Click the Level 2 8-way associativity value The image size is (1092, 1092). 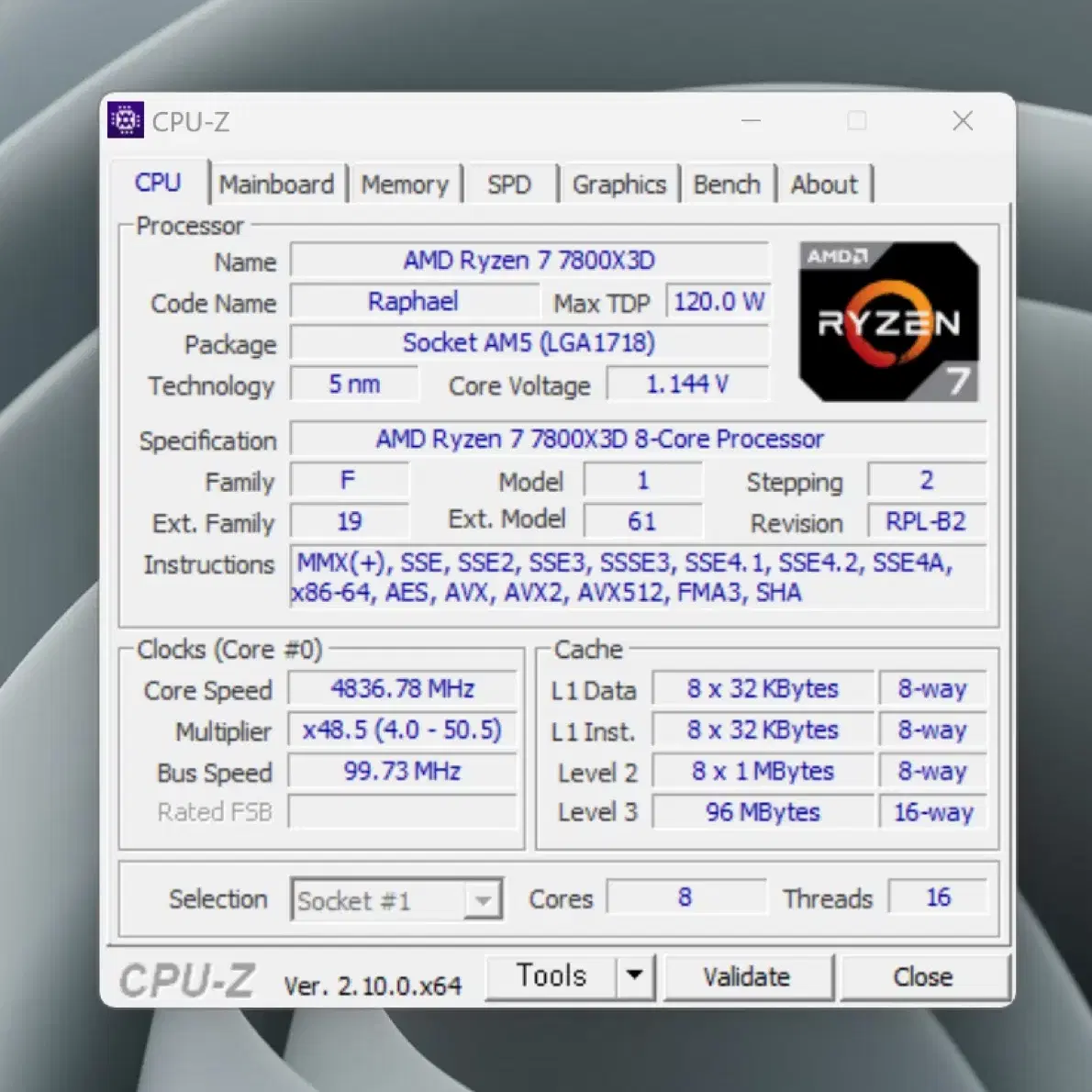click(x=932, y=770)
